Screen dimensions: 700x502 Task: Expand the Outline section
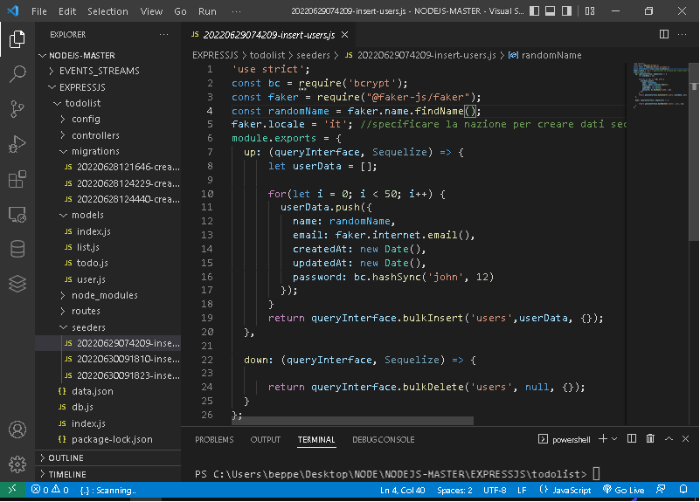pyautogui.click(x=108, y=458)
